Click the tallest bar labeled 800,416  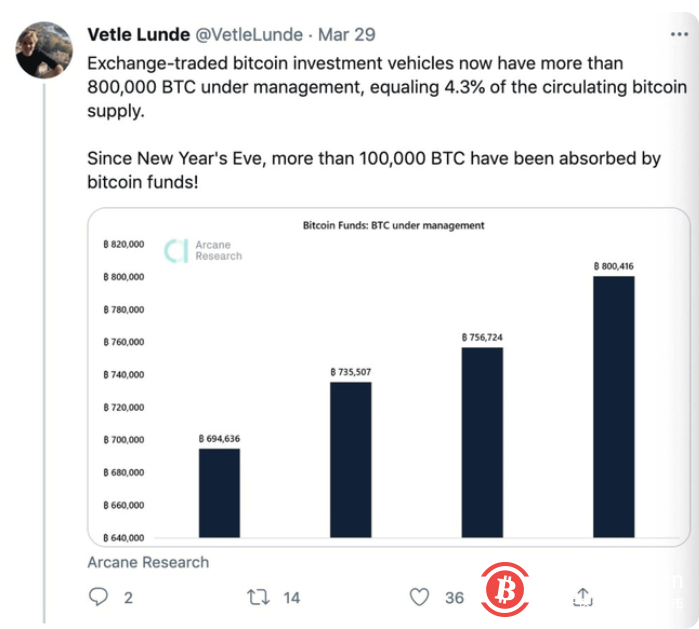click(x=613, y=406)
